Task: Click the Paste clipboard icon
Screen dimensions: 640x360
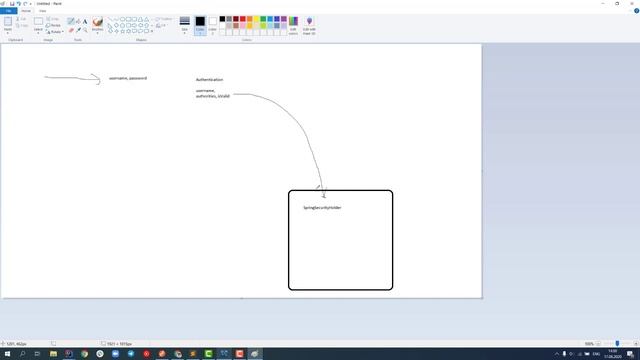Action: pos(8,21)
